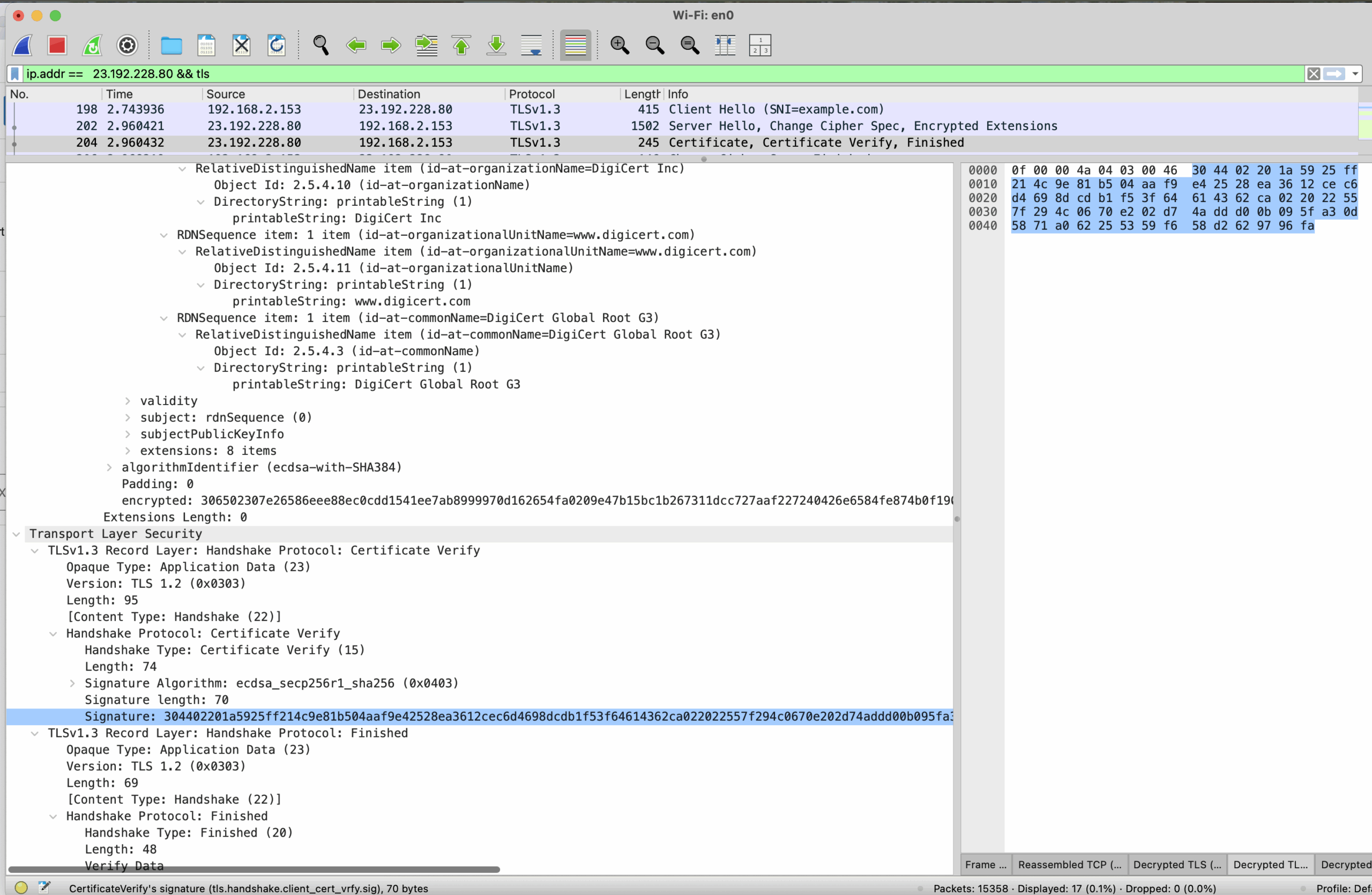The height and width of the screenshot is (895, 1372).
Task: Find a packet with magnifier icon
Action: click(x=320, y=45)
